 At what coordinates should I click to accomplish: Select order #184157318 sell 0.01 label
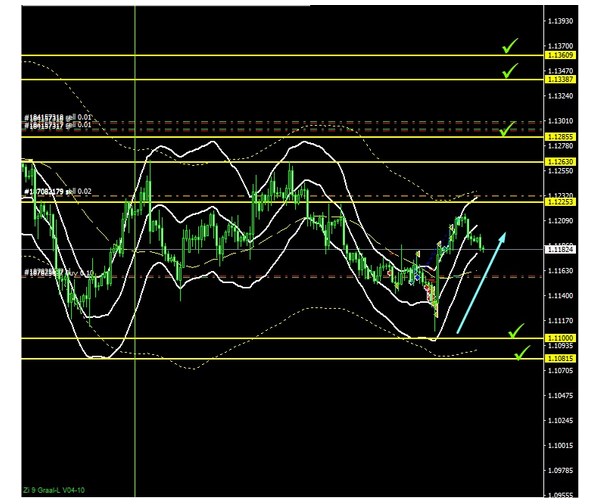(x=58, y=118)
